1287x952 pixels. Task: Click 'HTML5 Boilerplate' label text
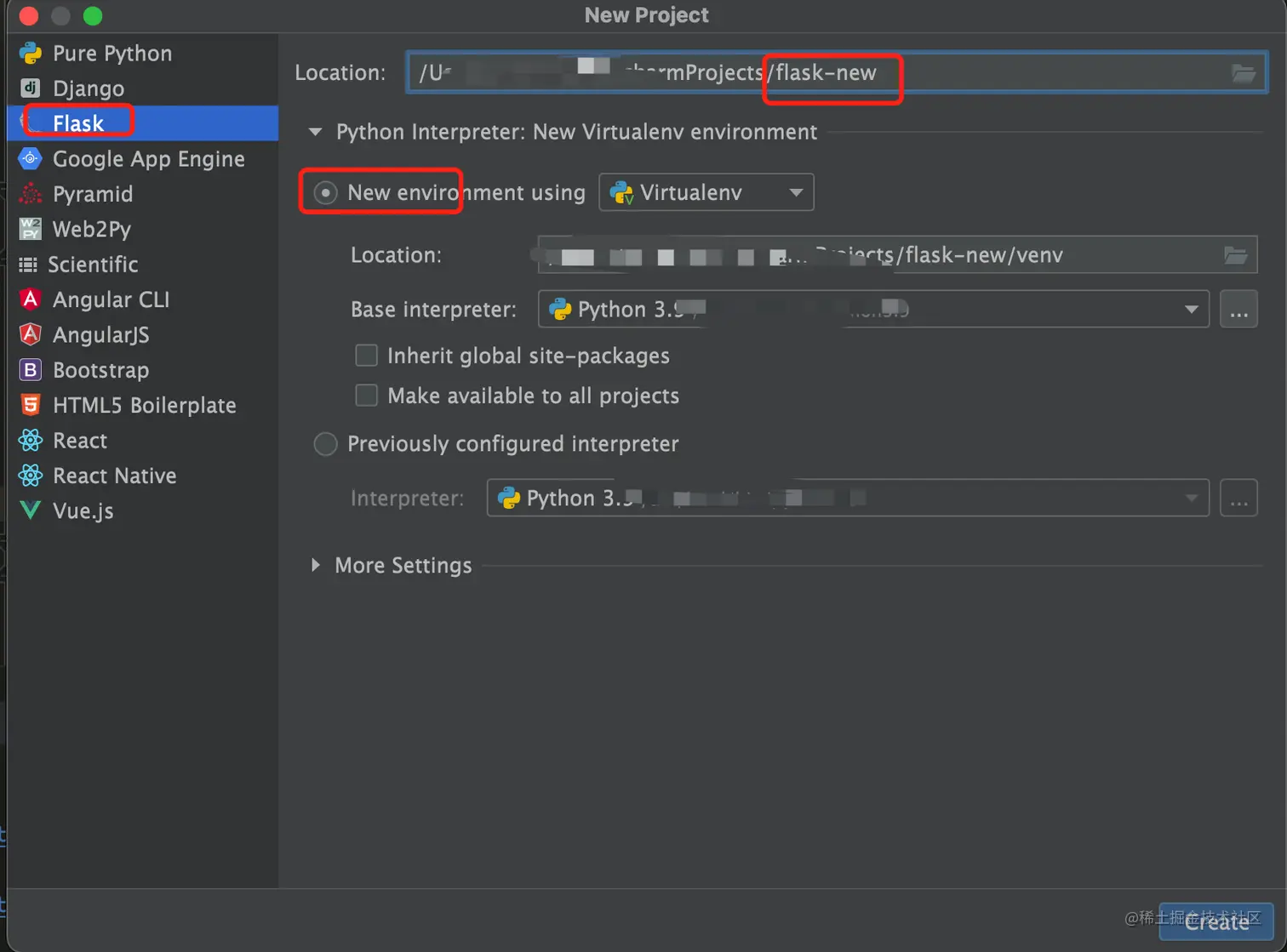(x=145, y=405)
